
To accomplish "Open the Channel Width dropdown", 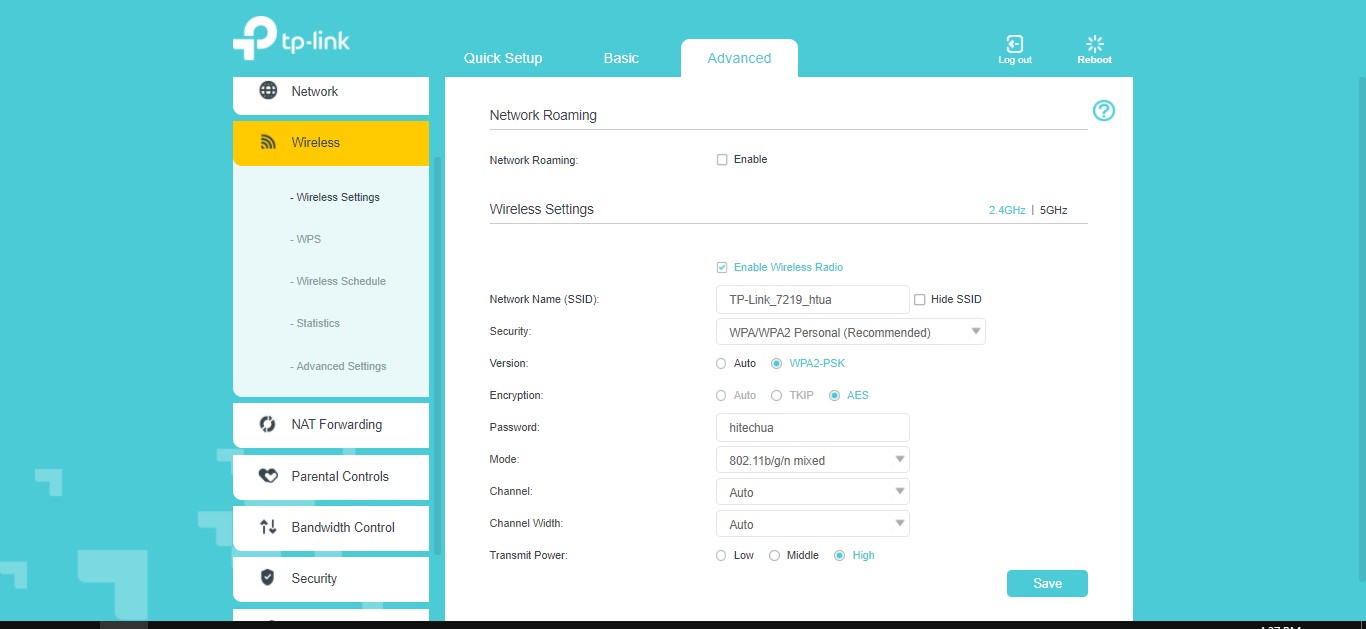I will point(812,524).
